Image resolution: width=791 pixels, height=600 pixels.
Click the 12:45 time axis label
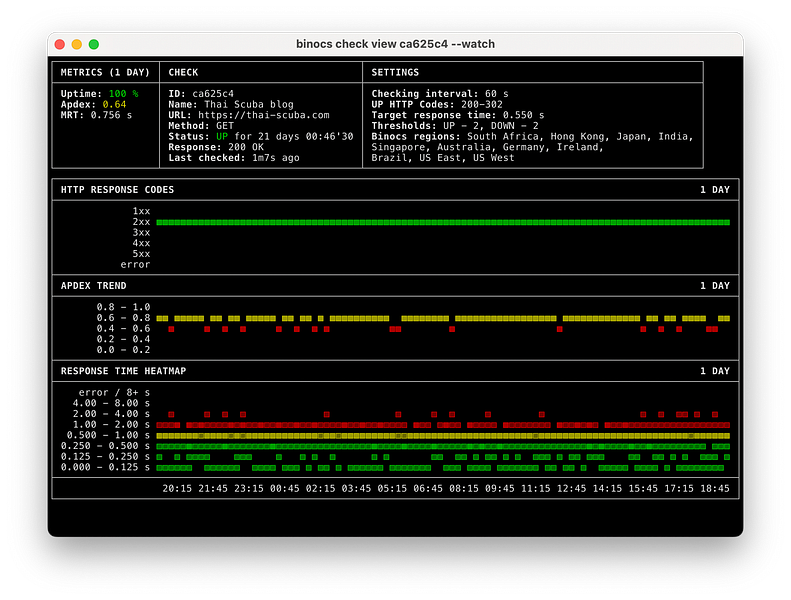coord(571,488)
